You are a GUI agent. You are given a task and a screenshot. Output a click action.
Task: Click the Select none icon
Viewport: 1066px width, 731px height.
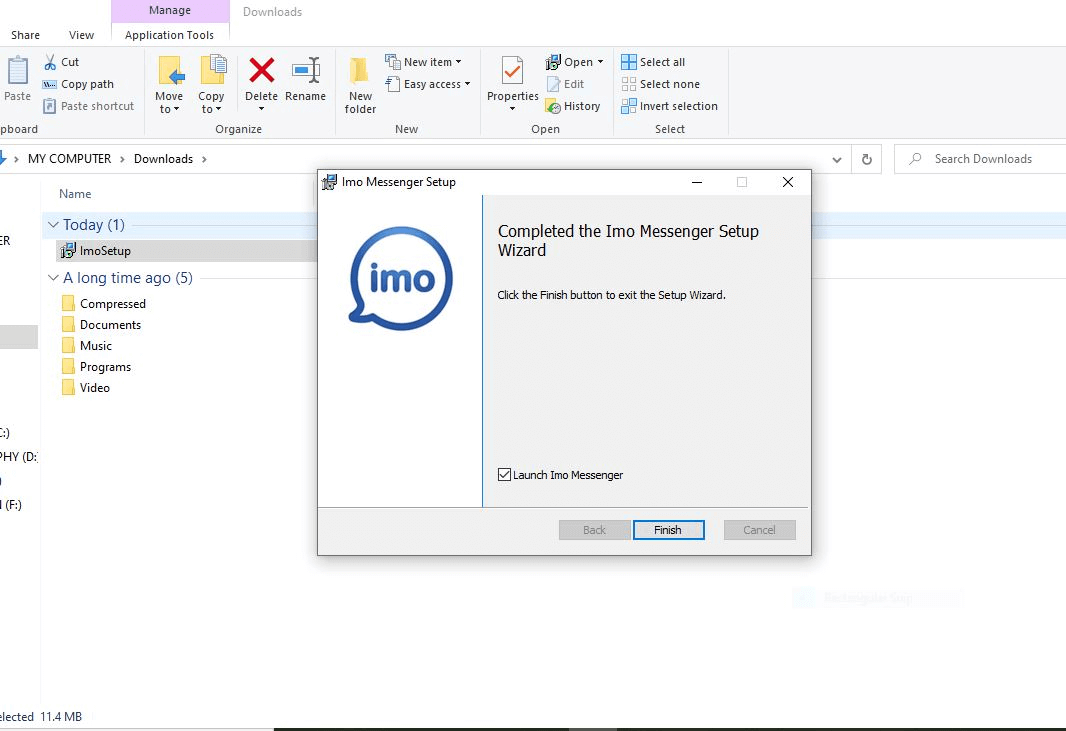[629, 84]
